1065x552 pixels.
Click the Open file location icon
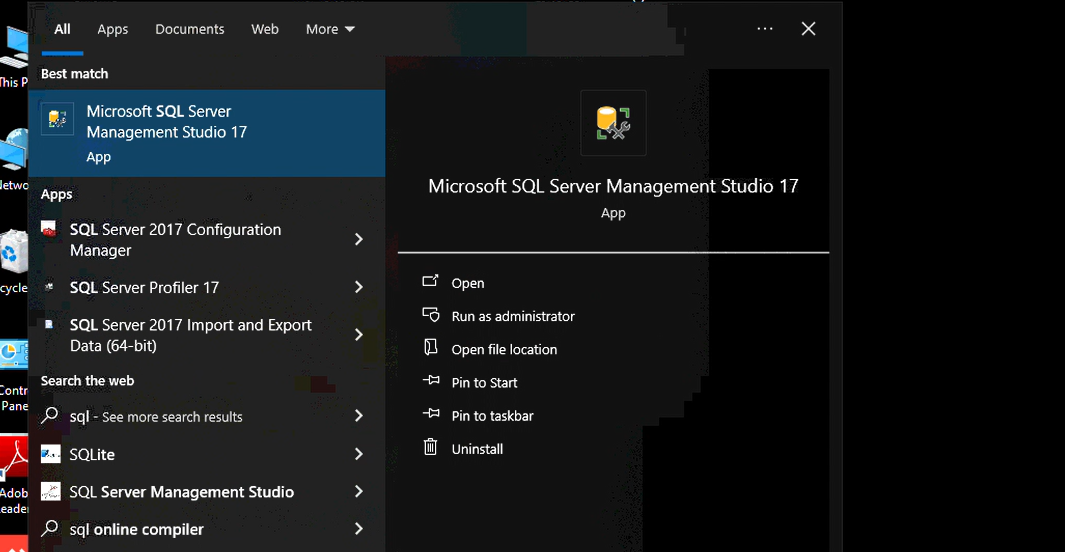[x=431, y=347]
